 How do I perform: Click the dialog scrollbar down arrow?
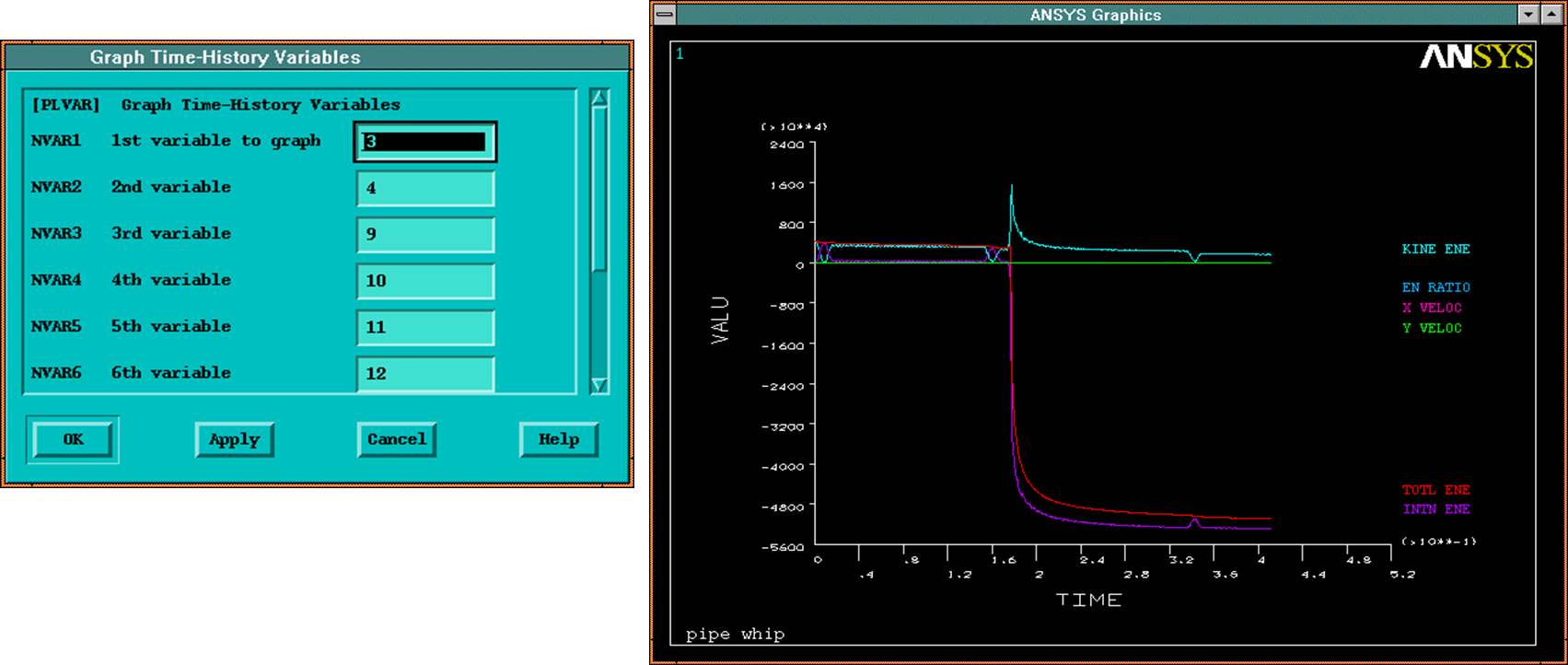(599, 385)
